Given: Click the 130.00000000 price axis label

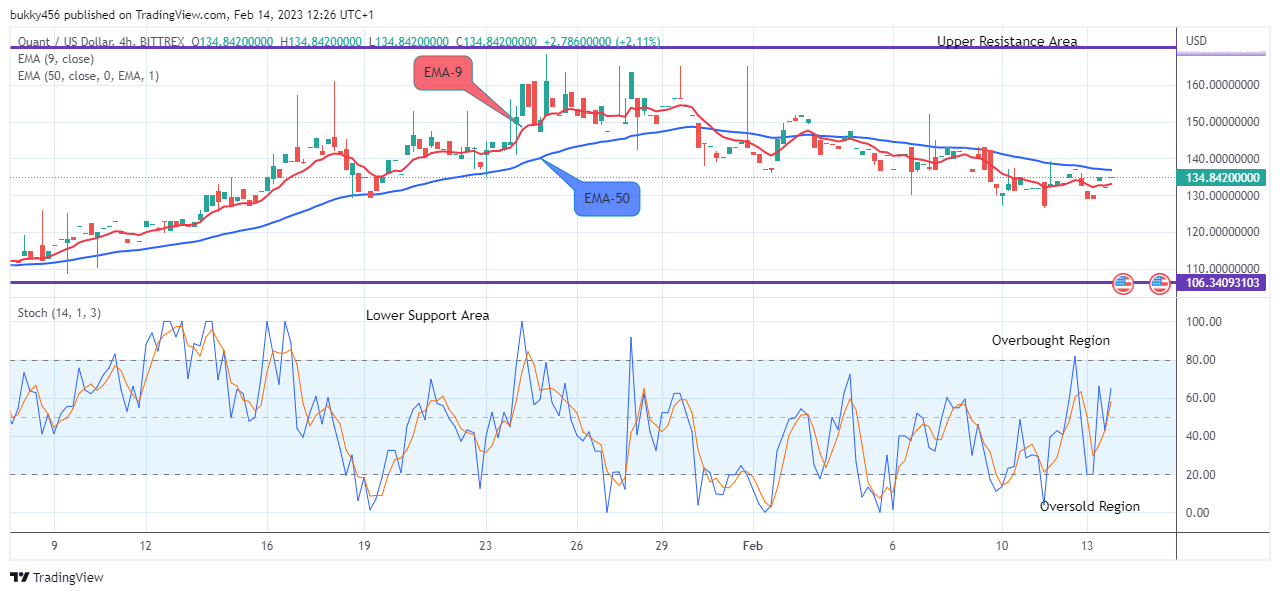Looking at the screenshot, I should [x=1224, y=196].
